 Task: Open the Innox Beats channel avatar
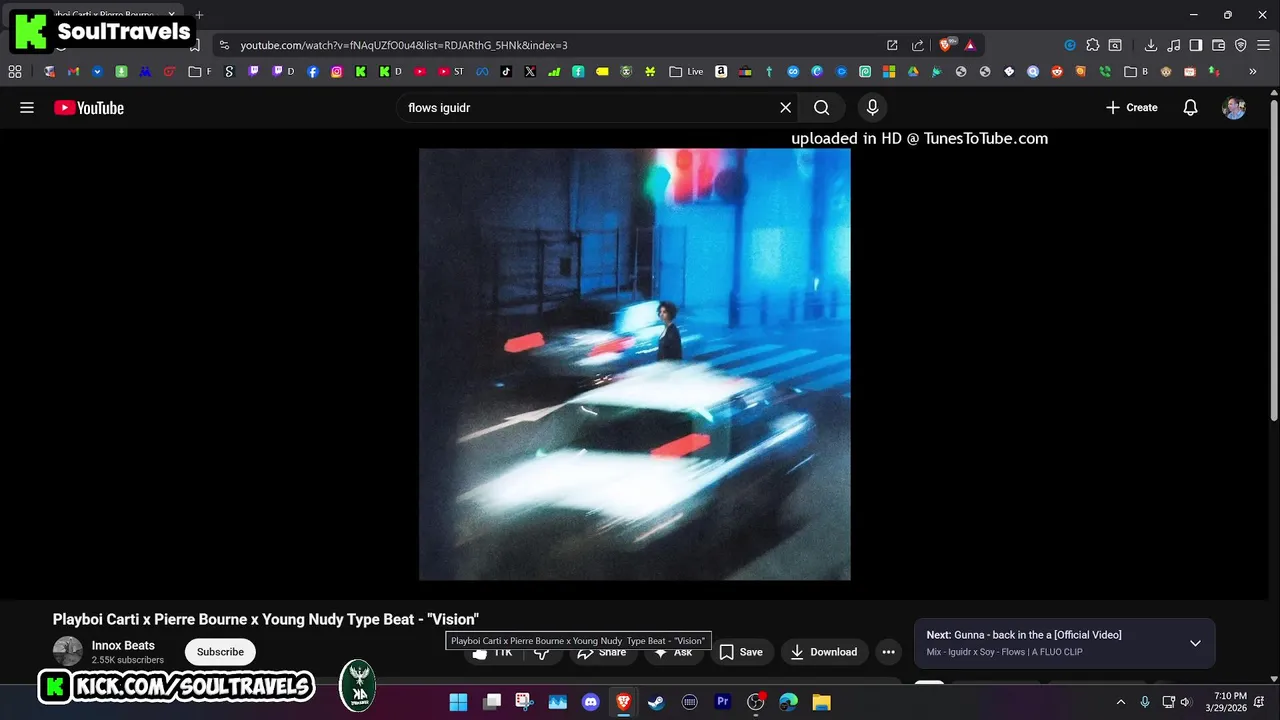click(x=68, y=651)
